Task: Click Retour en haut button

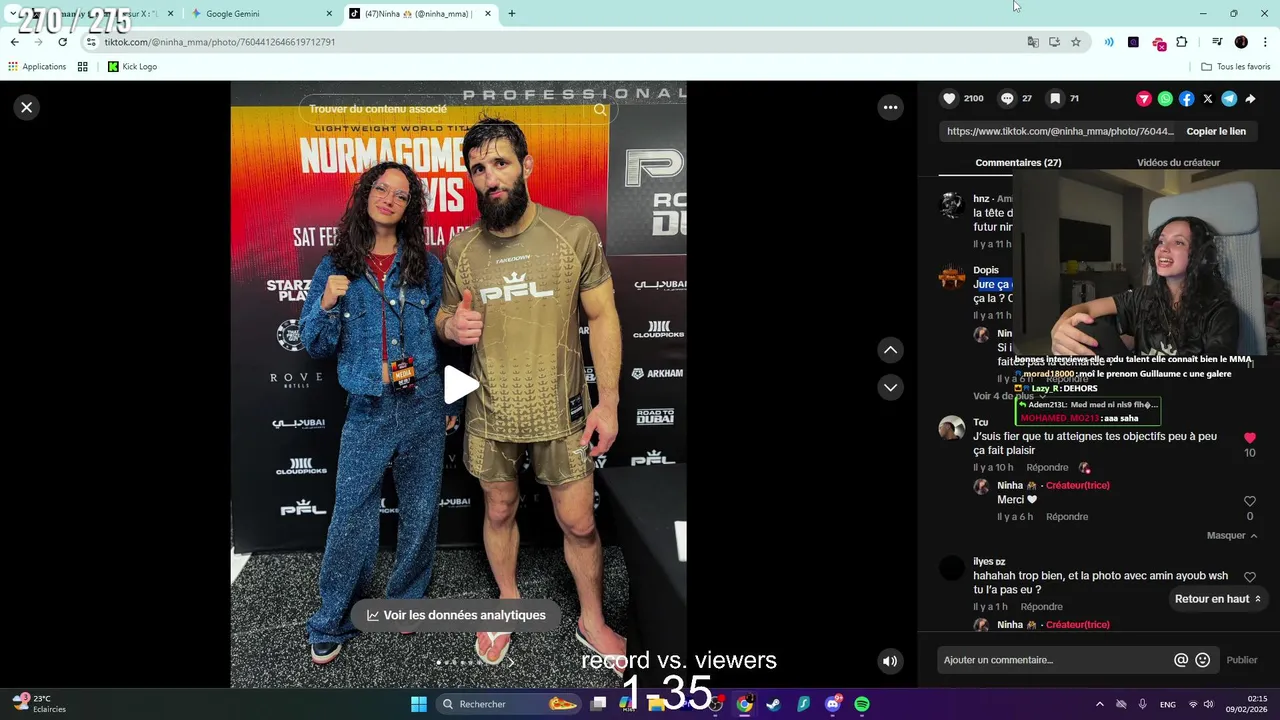Action: [x=1218, y=599]
